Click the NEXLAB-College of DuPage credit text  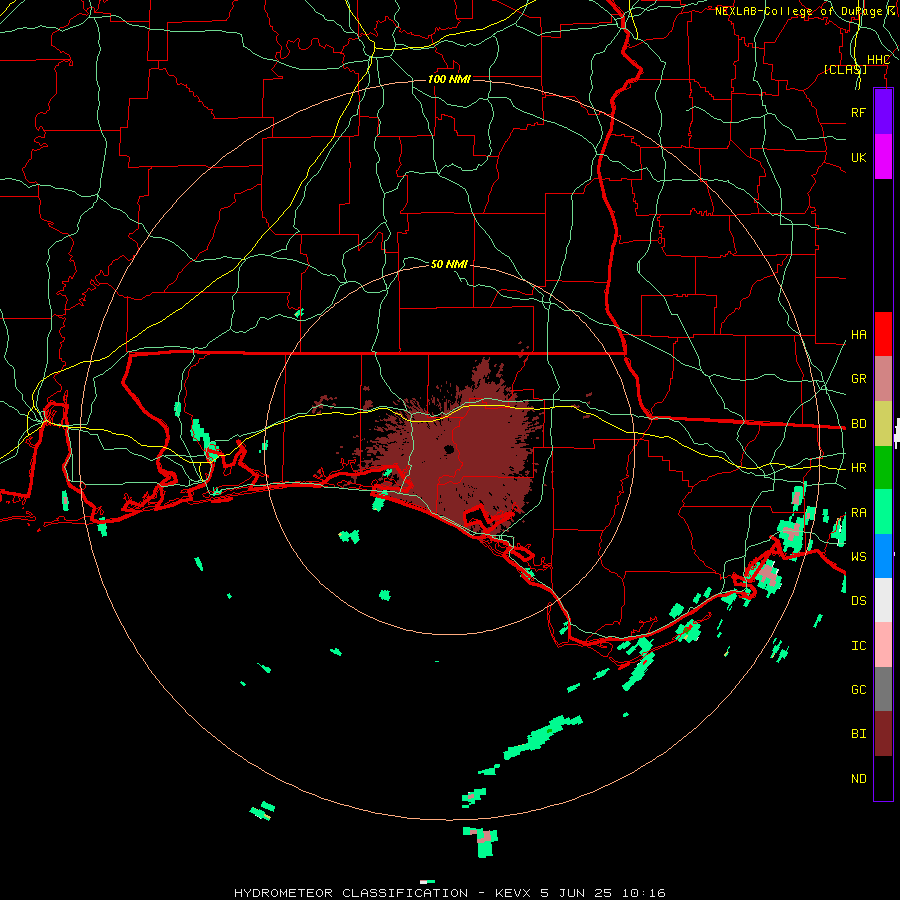798,11
